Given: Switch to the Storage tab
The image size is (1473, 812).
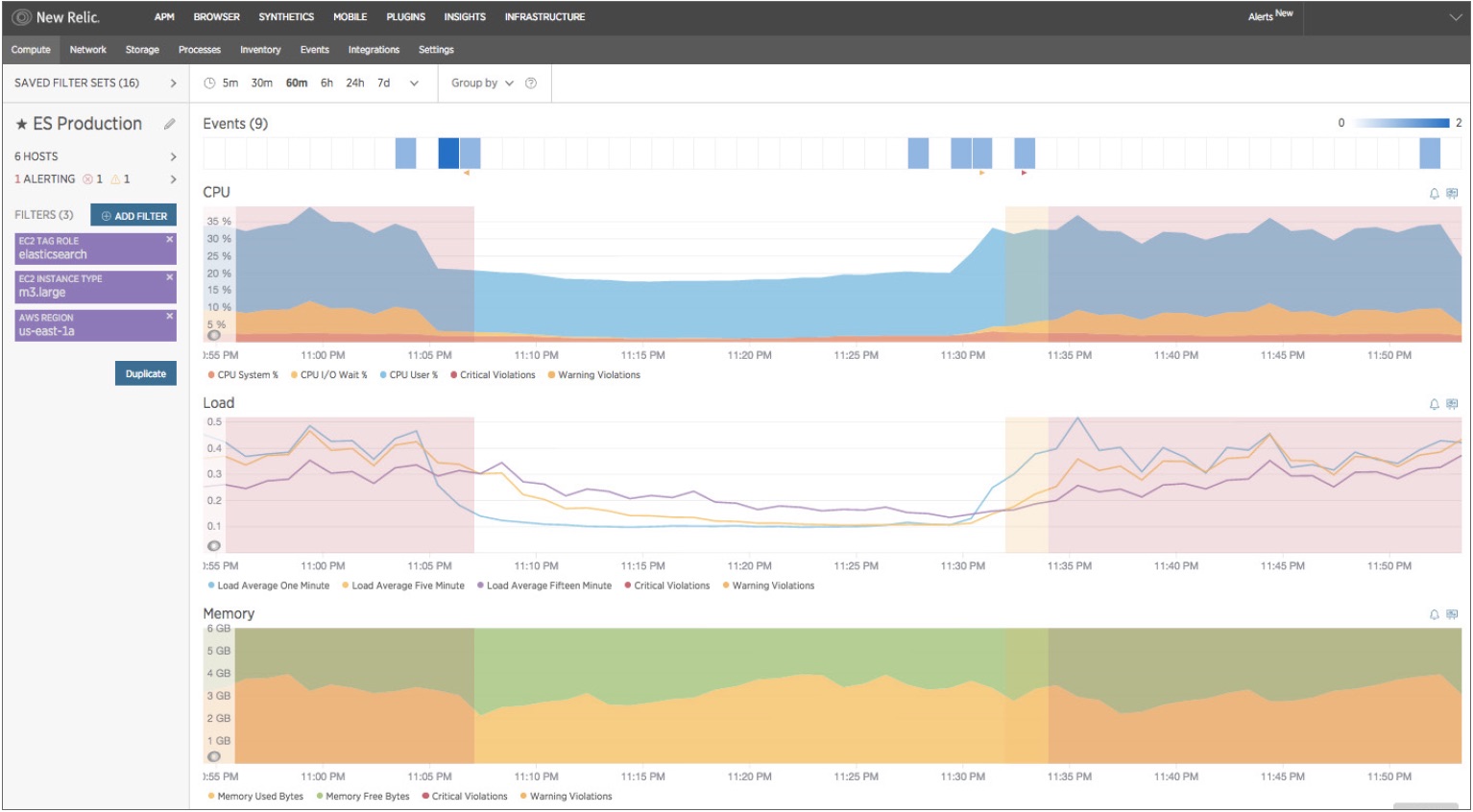Looking at the screenshot, I should (x=142, y=50).
